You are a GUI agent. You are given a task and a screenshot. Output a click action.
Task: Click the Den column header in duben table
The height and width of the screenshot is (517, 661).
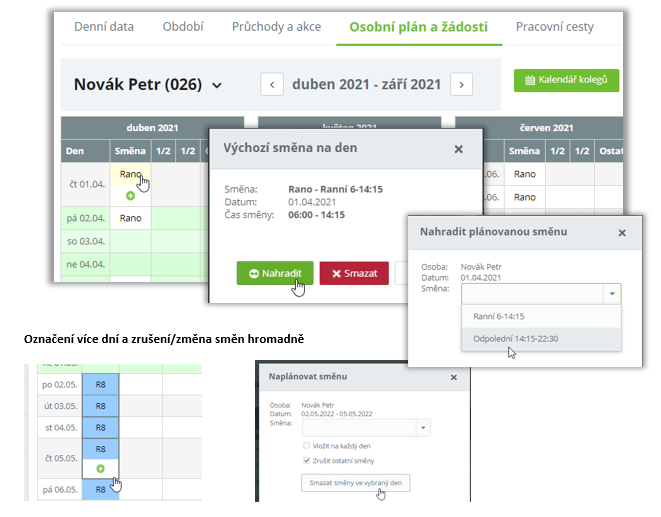coord(85,151)
